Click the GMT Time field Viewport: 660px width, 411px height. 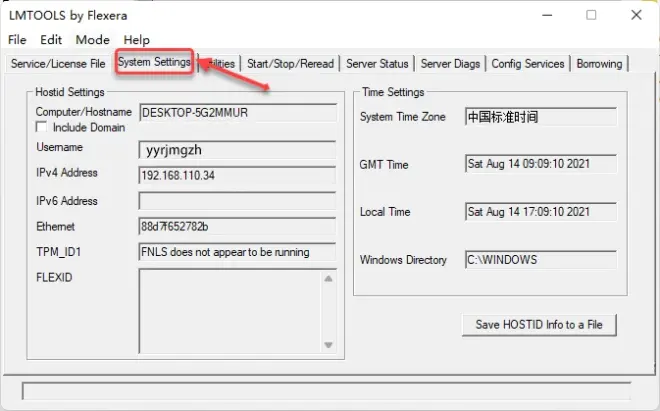(541, 164)
